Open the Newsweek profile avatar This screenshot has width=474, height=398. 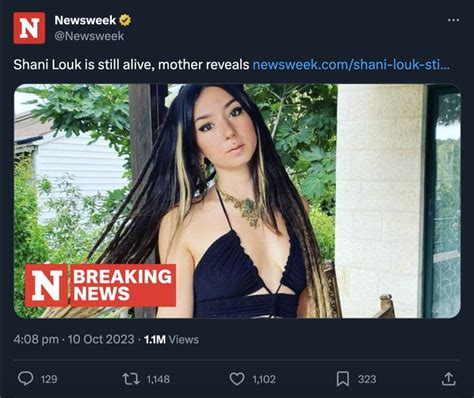[29, 28]
